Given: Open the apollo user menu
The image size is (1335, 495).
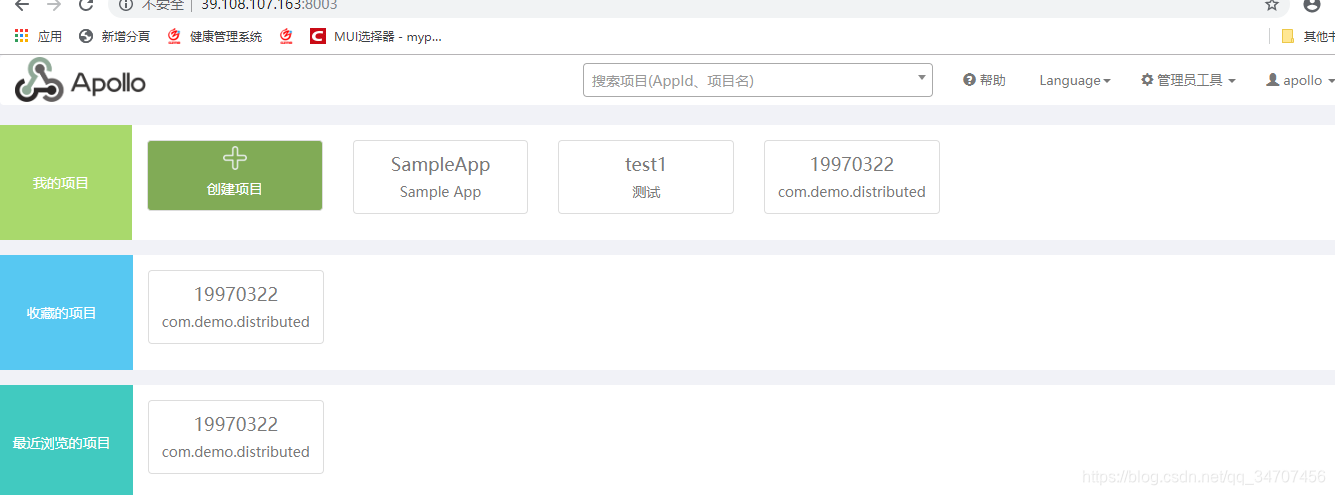Looking at the screenshot, I should coord(1301,80).
